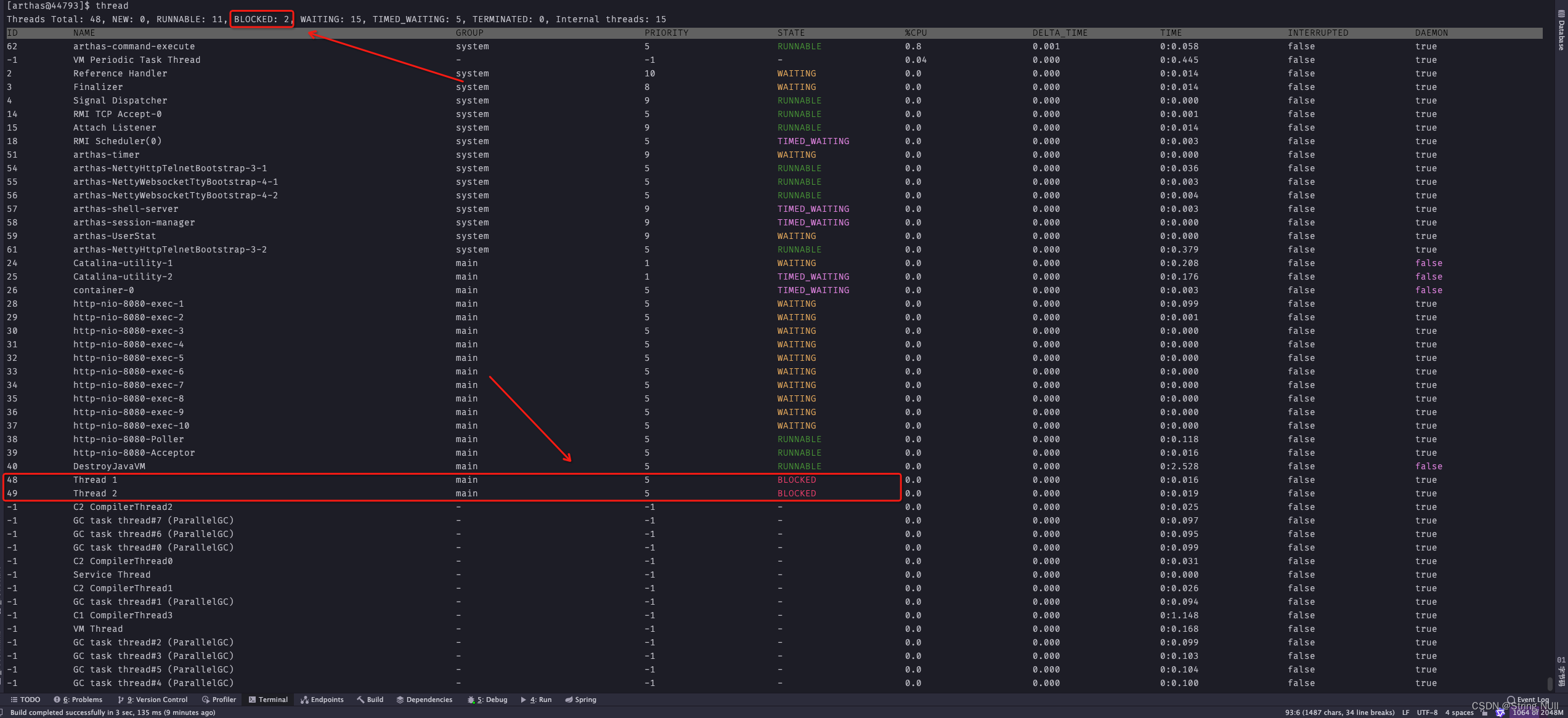The height and width of the screenshot is (718, 1568).
Task: Toggle the read-only lock icon
Action: pos(1485,712)
